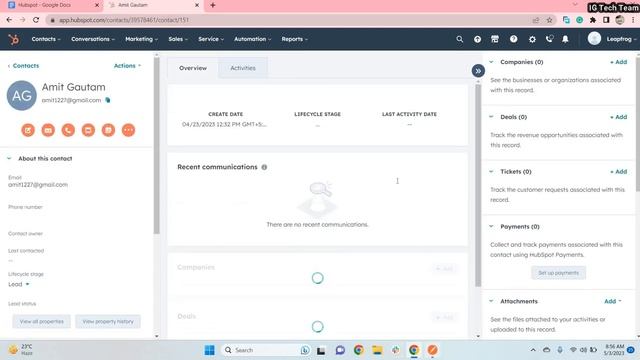
Task: Close the Amit Gautam browser tab
Action: pyautogui.click(x=197, y=5)
